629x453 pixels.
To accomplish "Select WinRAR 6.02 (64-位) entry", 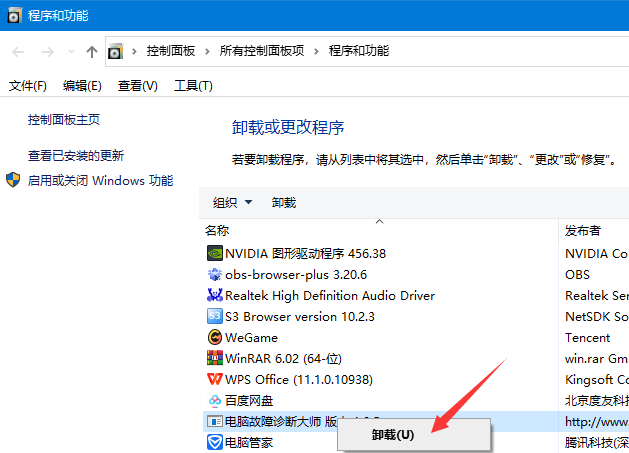I will tap(284, 358).
